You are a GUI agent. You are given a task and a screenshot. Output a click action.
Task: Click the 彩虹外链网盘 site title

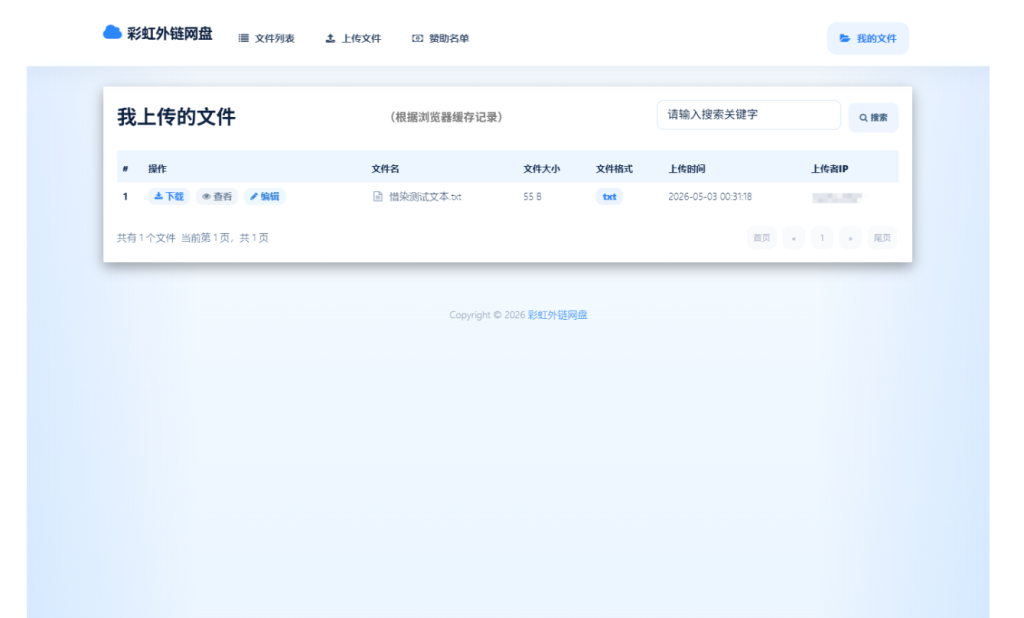pos(170,33)
